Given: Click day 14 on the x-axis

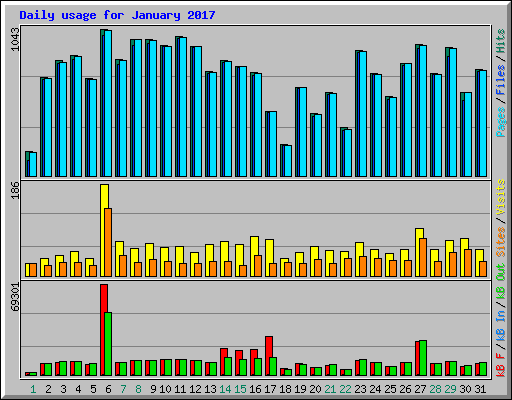Looking at the screenshot, I should click(x=225, y=389).
